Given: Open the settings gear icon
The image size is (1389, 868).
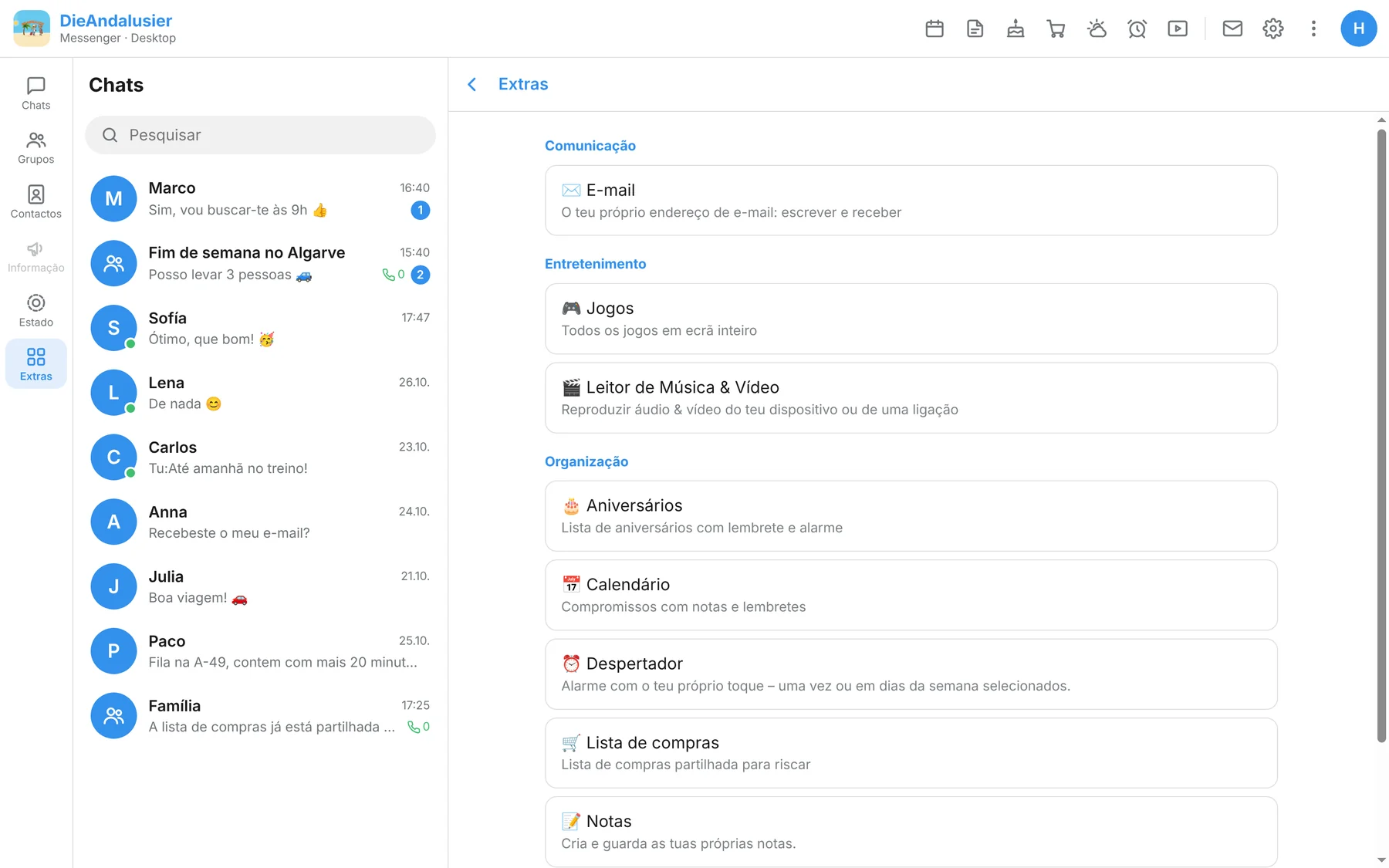Looking at the screenshot, I should coord(1273,29).
